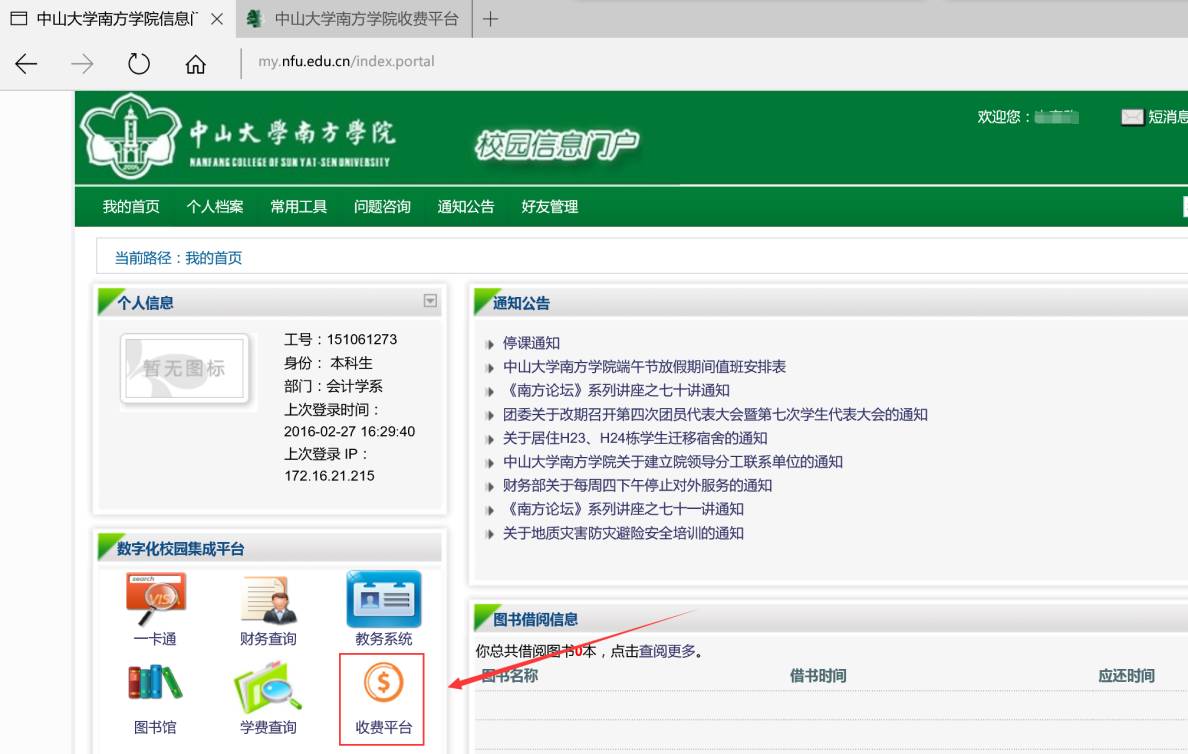This screenshot has height=754, width=1188.
Task: Click the login IP 172.16.21.215 text
Action: tap(330, 476)
